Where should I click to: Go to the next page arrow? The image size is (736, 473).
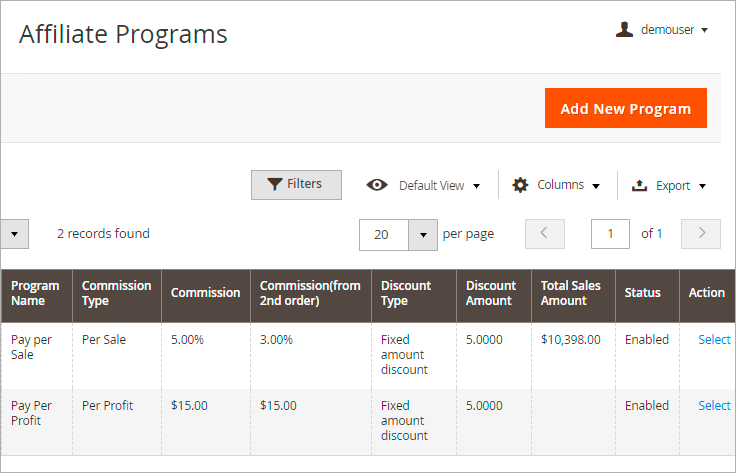(701, 234)
